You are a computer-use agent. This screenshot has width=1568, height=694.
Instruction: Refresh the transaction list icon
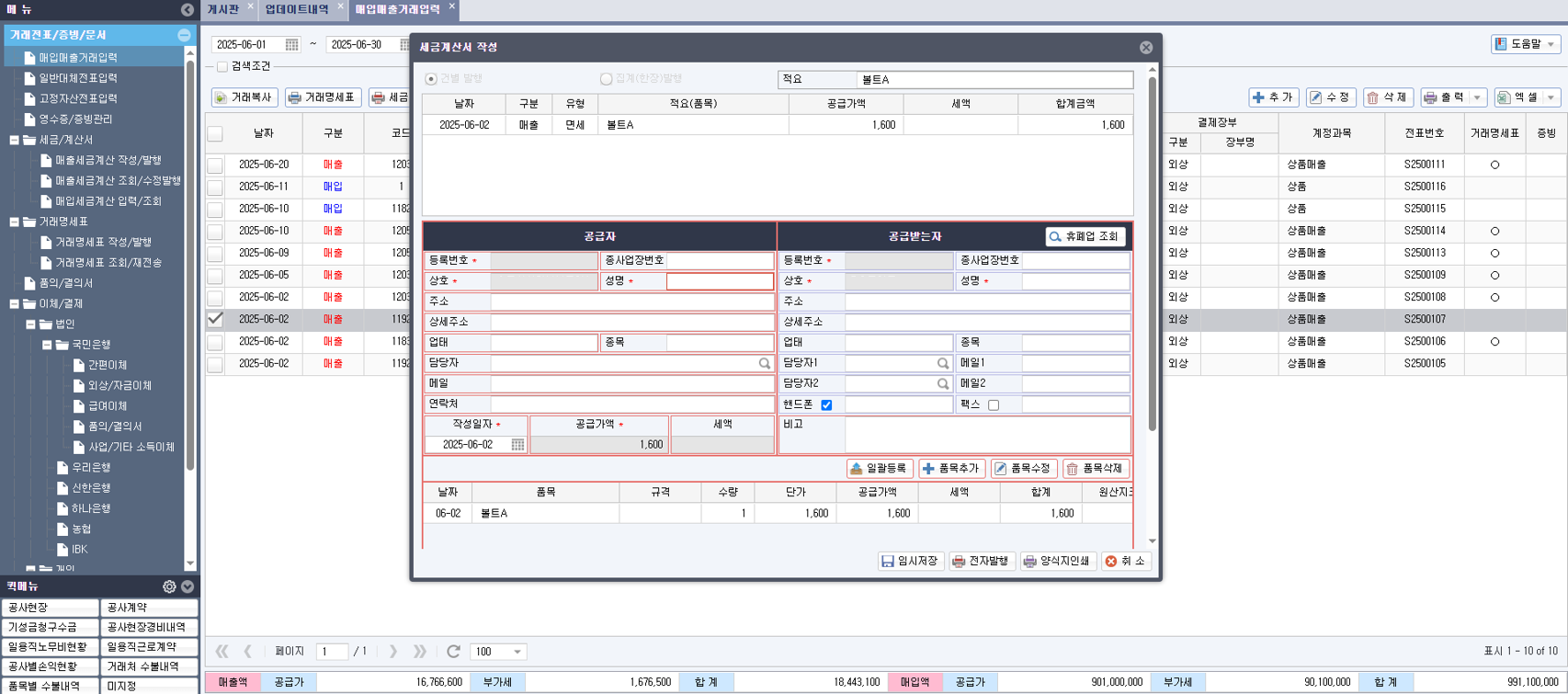click(x=453, y=651)
